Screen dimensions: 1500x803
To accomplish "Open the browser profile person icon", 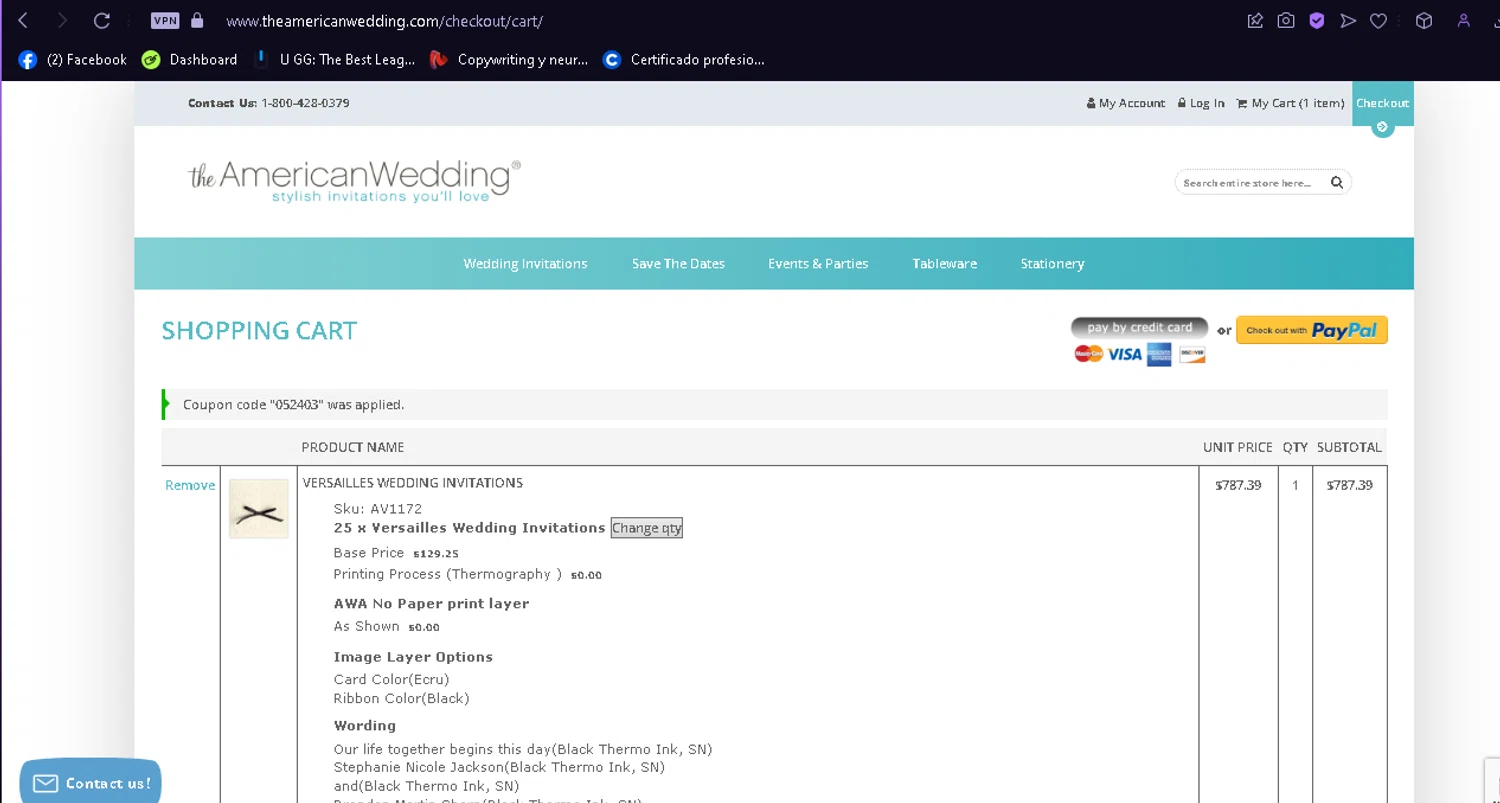I will 1464,21.
